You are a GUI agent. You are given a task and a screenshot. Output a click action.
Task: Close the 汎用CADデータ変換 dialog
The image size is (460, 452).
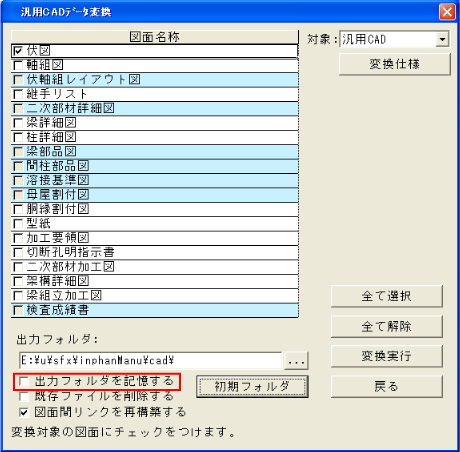[x=447, y=12]
